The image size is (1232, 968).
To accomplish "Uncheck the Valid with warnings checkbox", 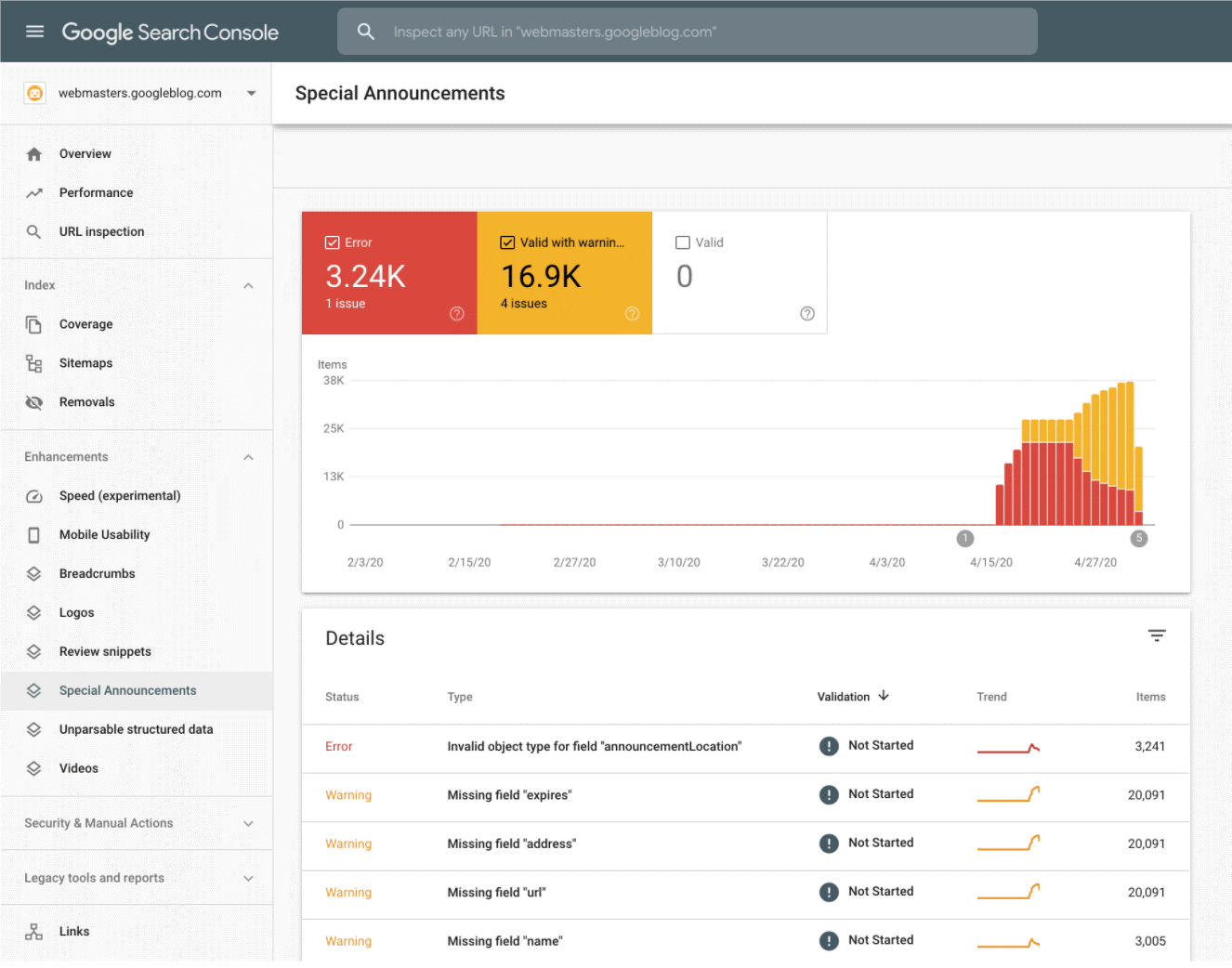I will [x=507, y=242].
